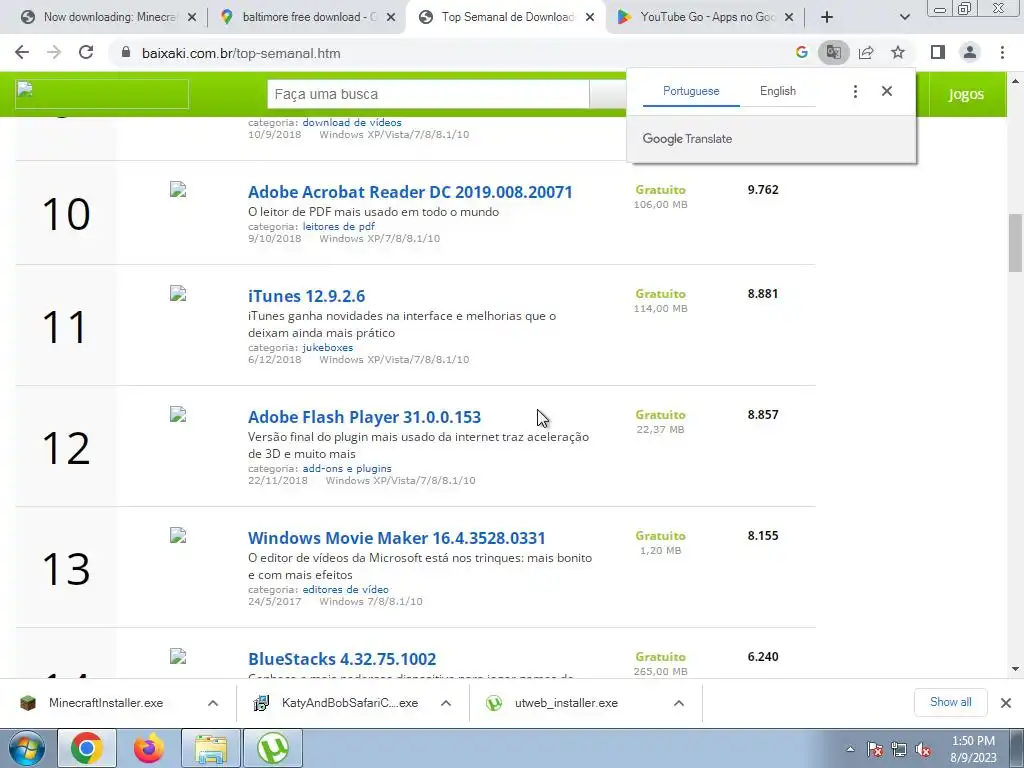Screen dimensions: 1024x768
Task: Open the KatyAndBobSafariC....exe download
Action: [x=349, y=703]
